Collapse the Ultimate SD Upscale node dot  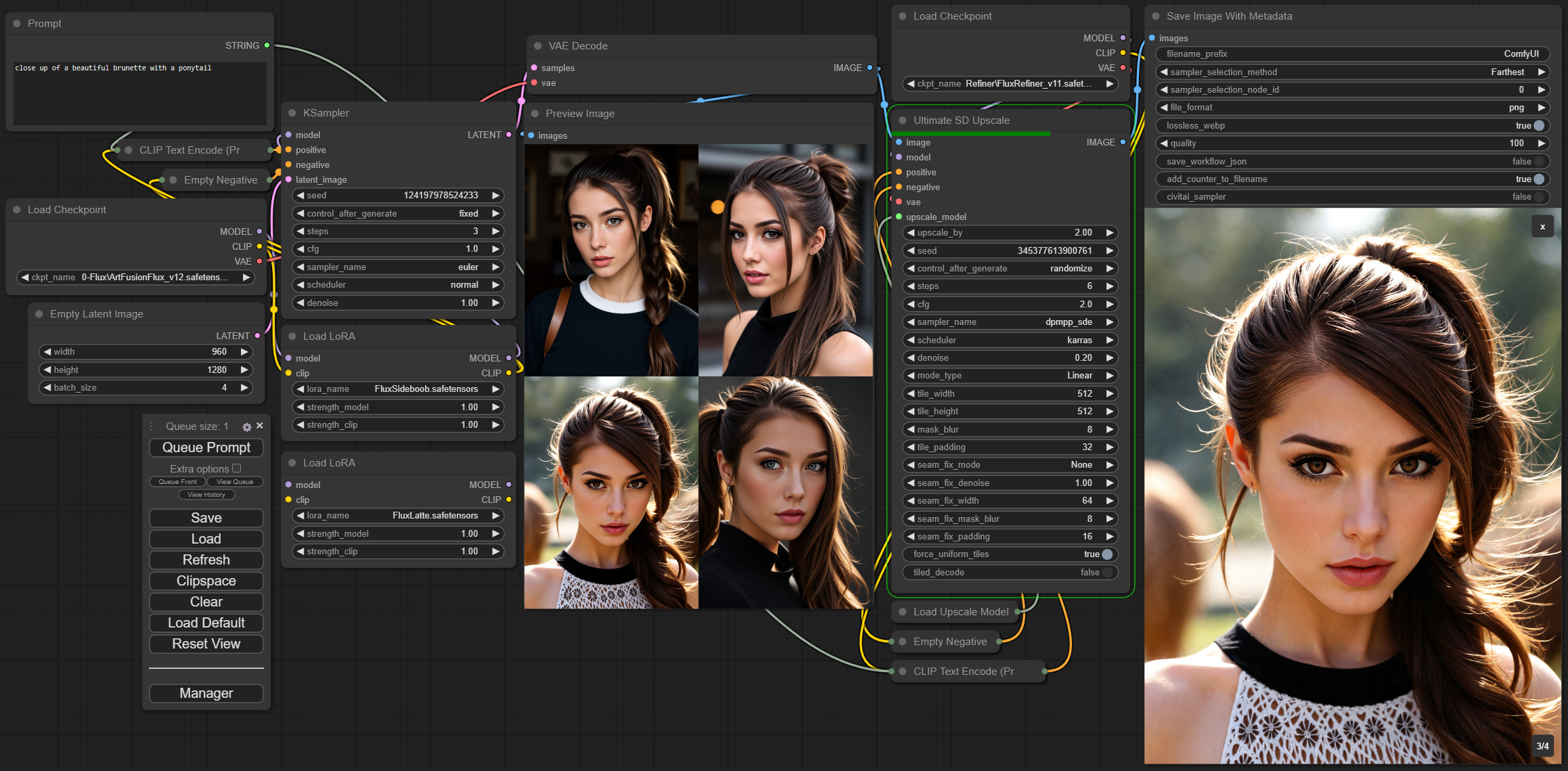tap(903, 120)
